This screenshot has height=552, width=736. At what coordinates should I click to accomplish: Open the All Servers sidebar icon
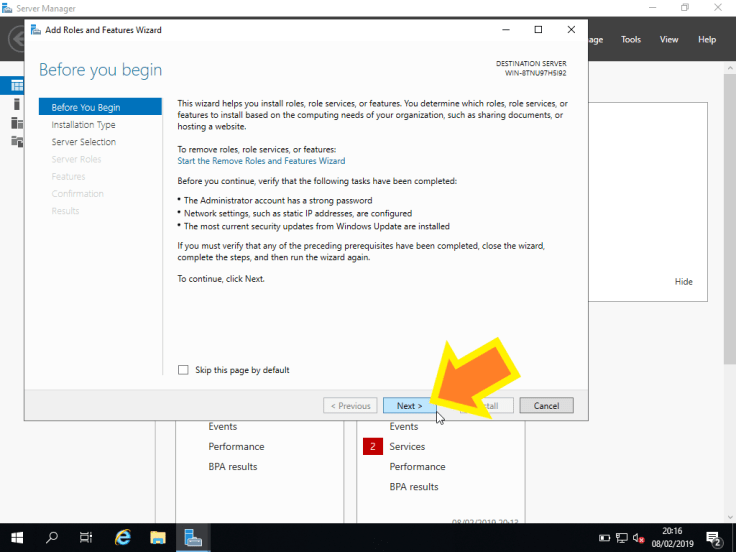(17, 123)
